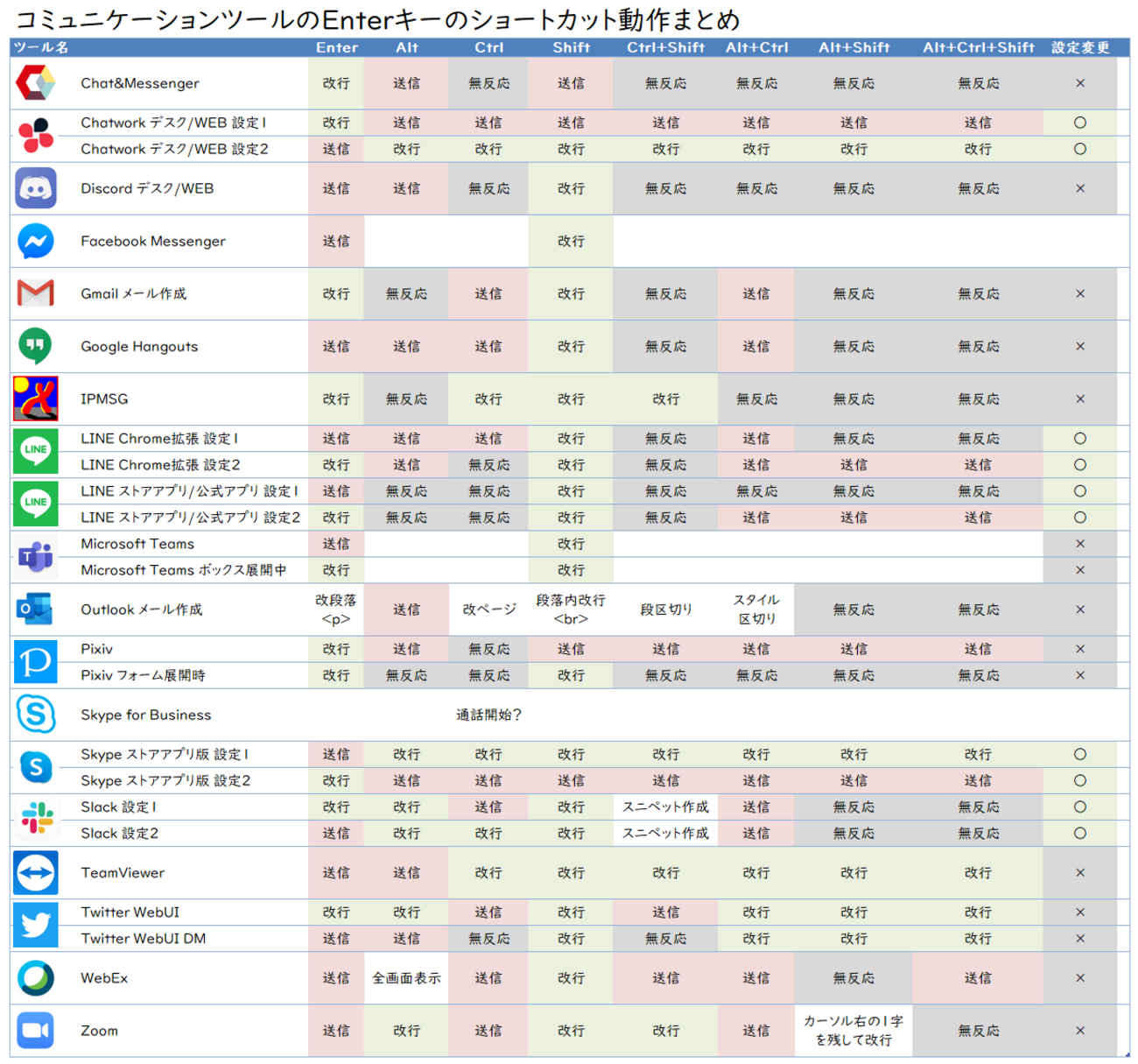The height and width of the screenshot is (1064, 1138).
Task: Select the TeamViewer tool name
Action: (123, 872)
